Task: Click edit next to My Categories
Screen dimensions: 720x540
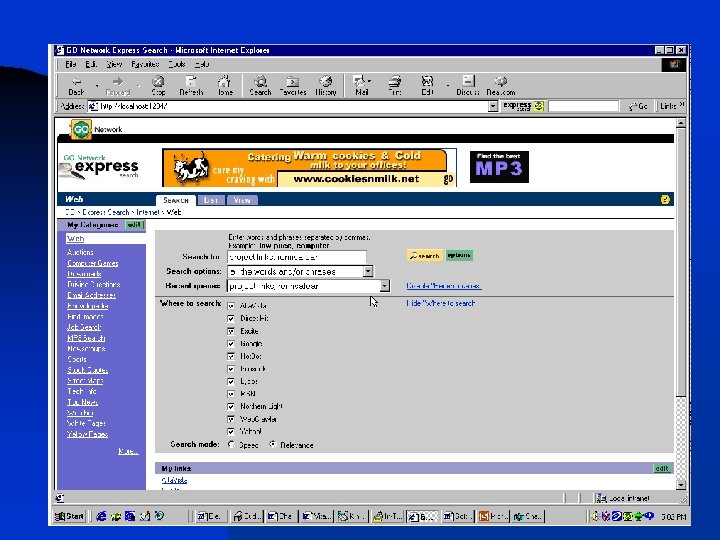Action: [x=135, y=225]
